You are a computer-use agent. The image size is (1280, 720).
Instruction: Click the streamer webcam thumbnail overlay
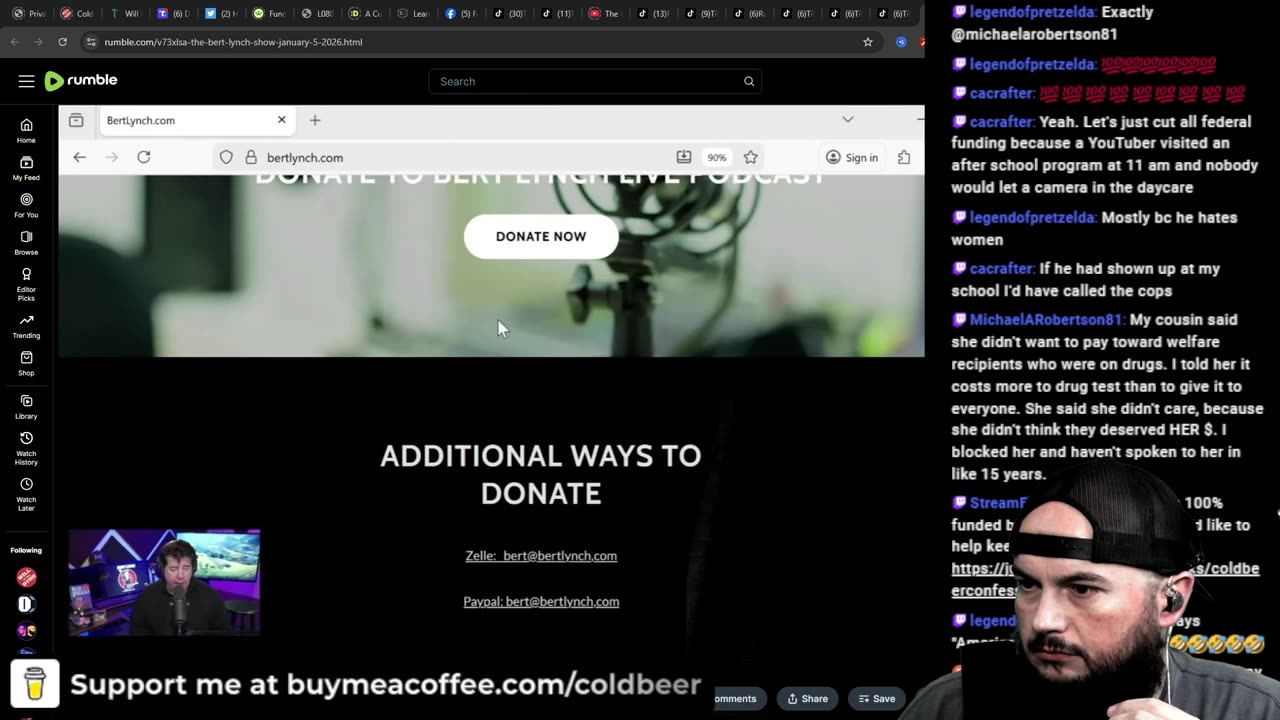coord(164,583)
